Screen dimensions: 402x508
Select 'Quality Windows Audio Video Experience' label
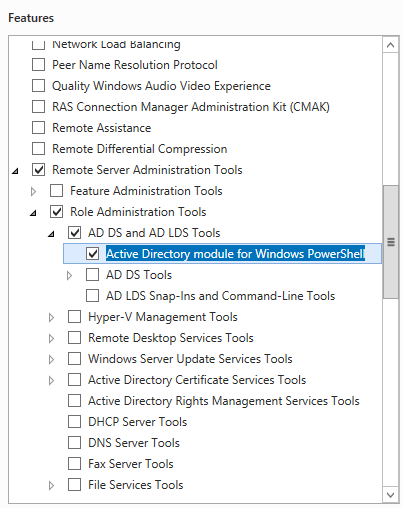[162, 86]
